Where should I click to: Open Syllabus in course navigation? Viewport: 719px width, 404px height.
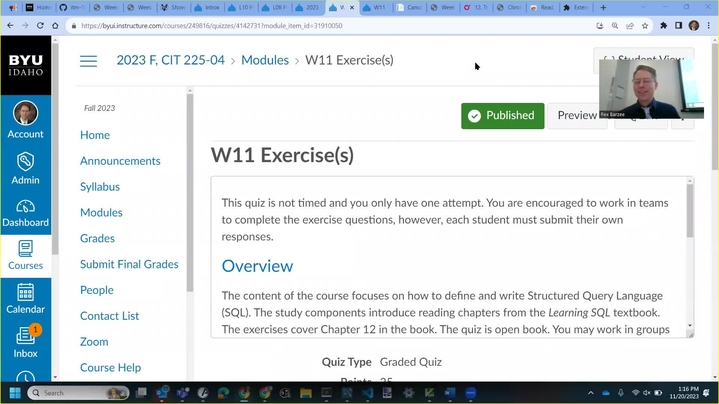click(x=100, y=187)
